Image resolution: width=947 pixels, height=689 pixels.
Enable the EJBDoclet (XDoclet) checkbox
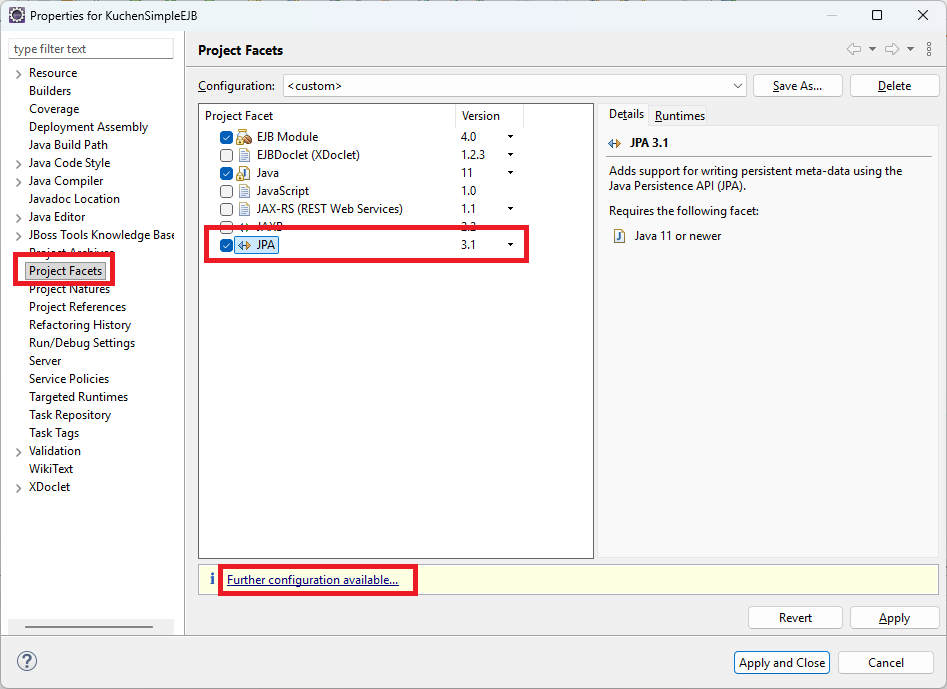coord(226,155)
